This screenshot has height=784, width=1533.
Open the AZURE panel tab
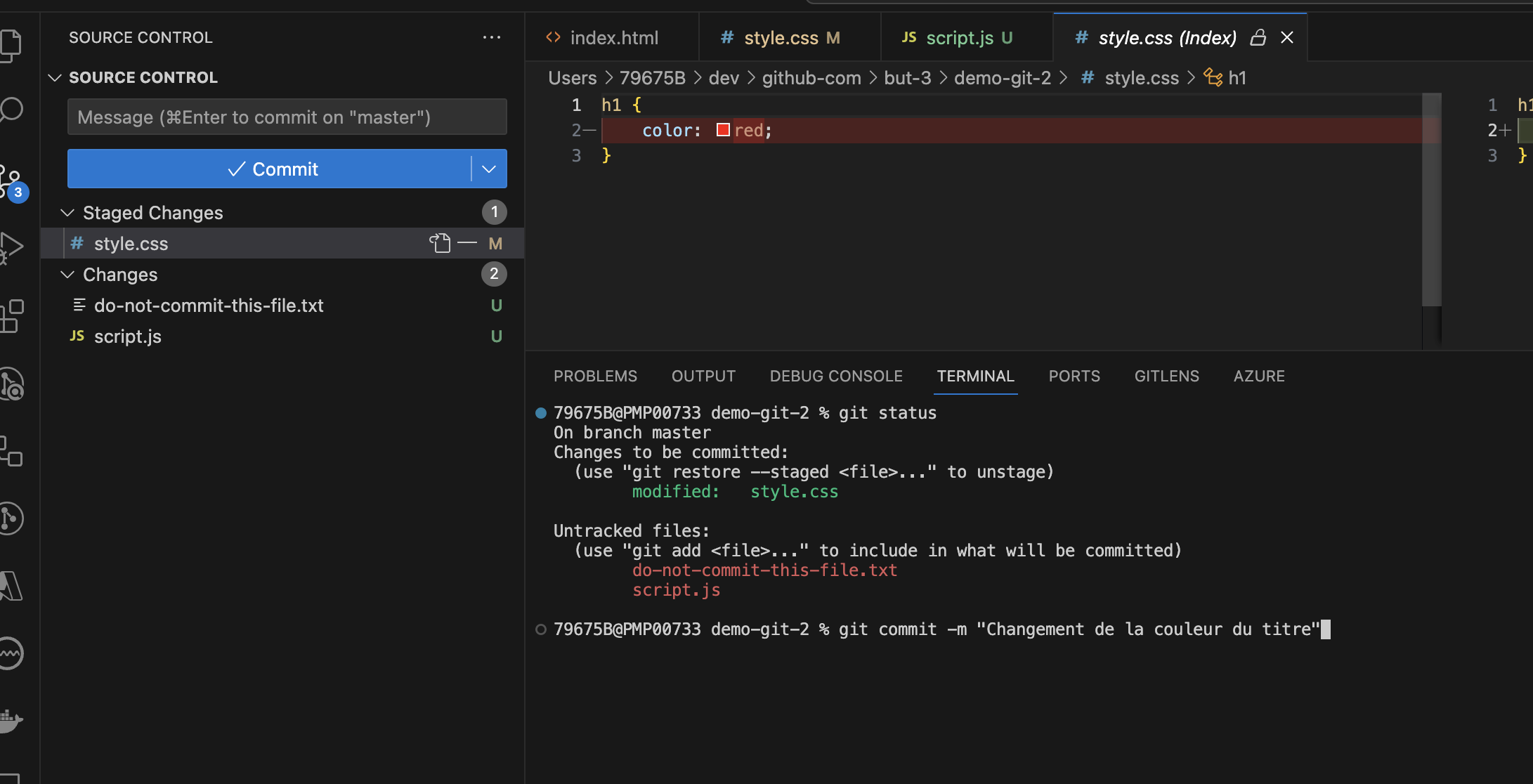(x=1259, y=376)
